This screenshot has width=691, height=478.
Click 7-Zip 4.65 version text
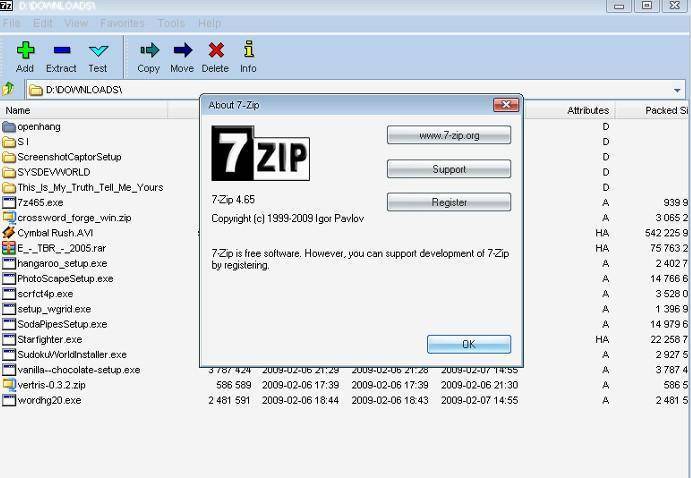point(233,200)
